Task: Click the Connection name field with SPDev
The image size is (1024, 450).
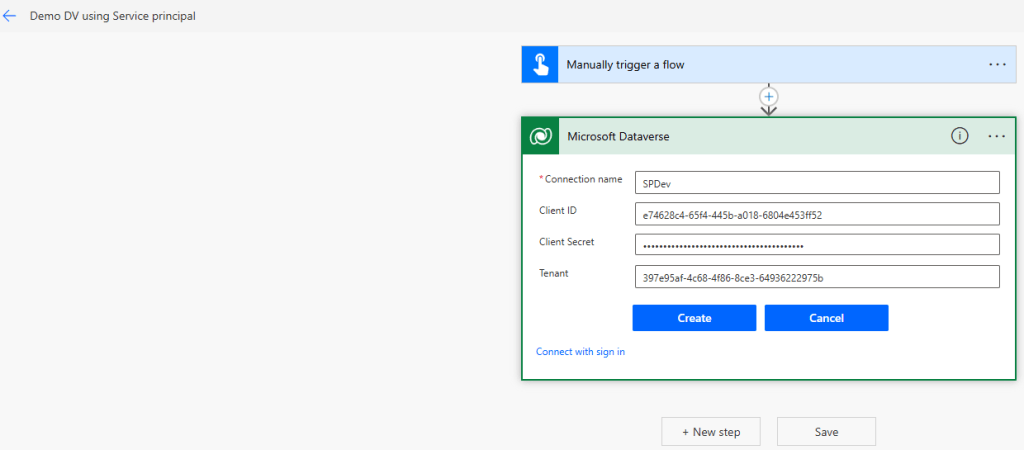Action: (x=816, y=182)
